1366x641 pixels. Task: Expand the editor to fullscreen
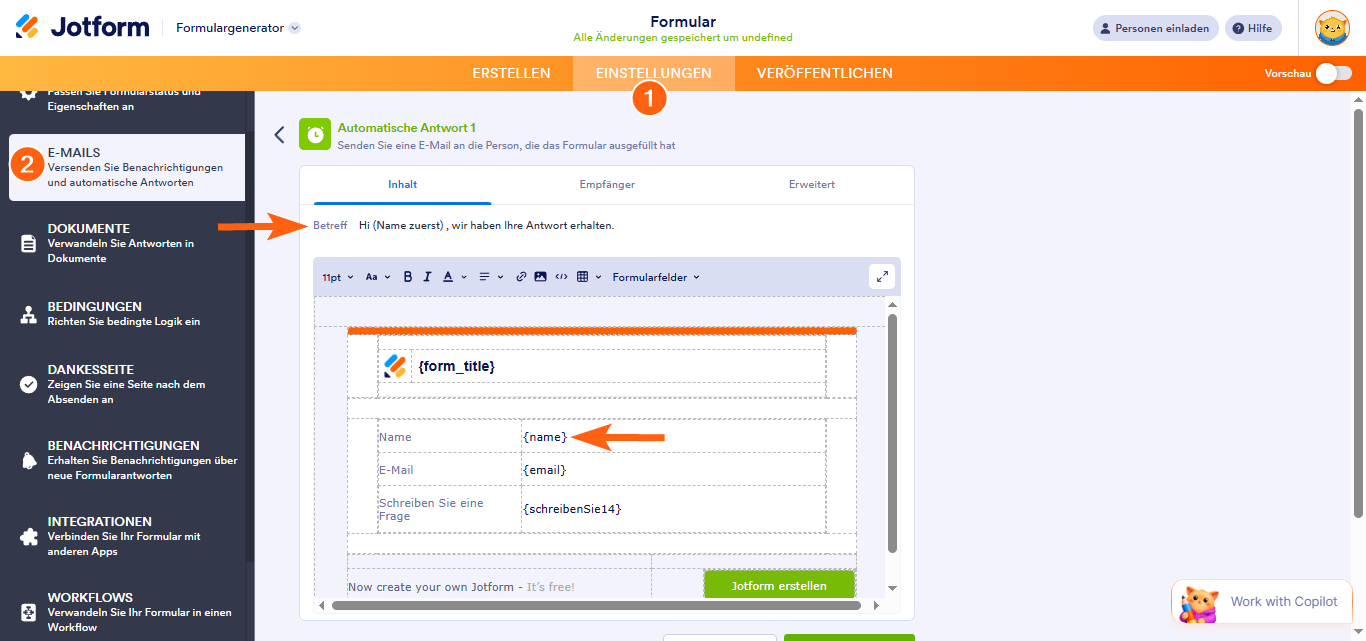pos(881,277)
